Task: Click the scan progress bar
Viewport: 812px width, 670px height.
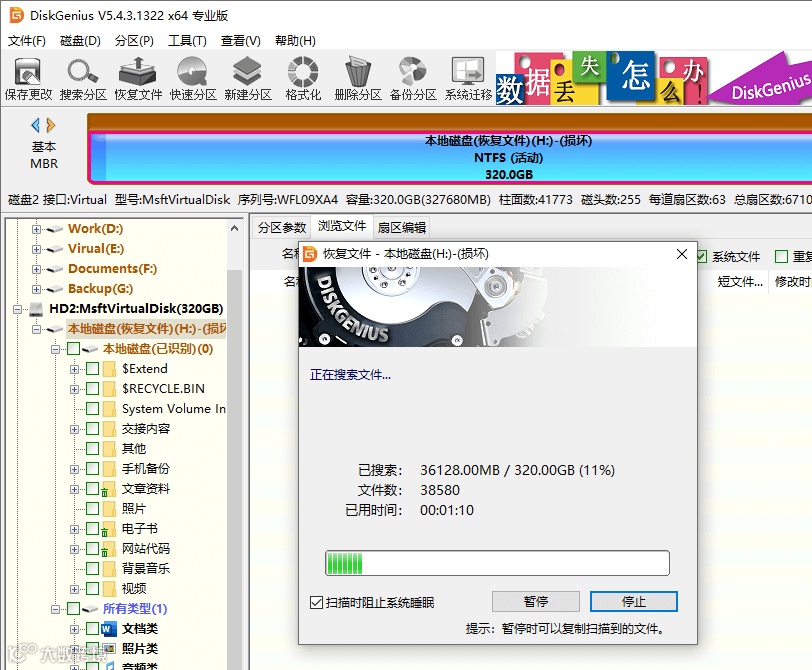Action: [497, 563]
